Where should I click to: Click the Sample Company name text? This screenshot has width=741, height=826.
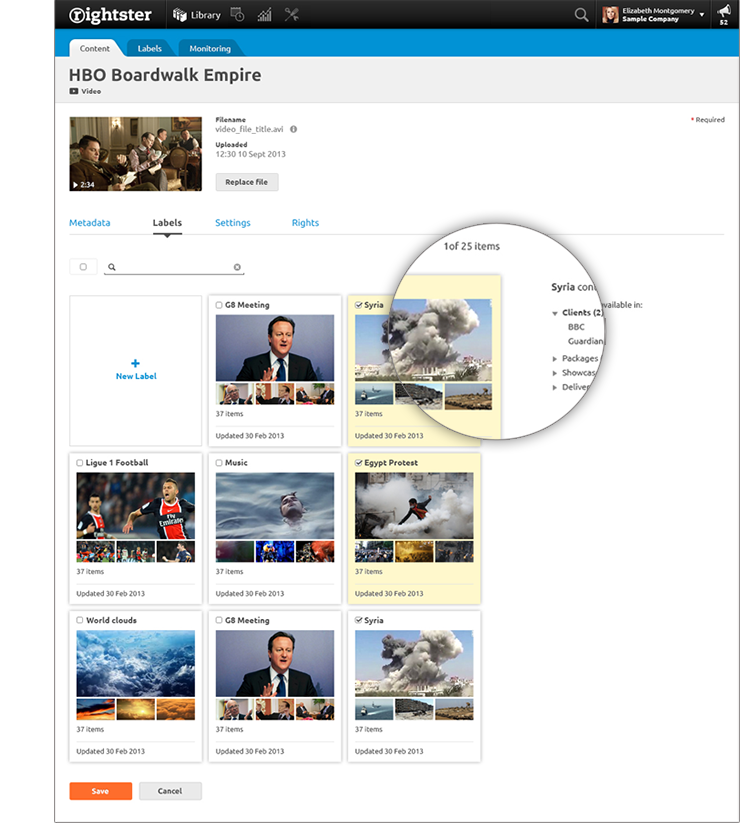click(650, 19)
